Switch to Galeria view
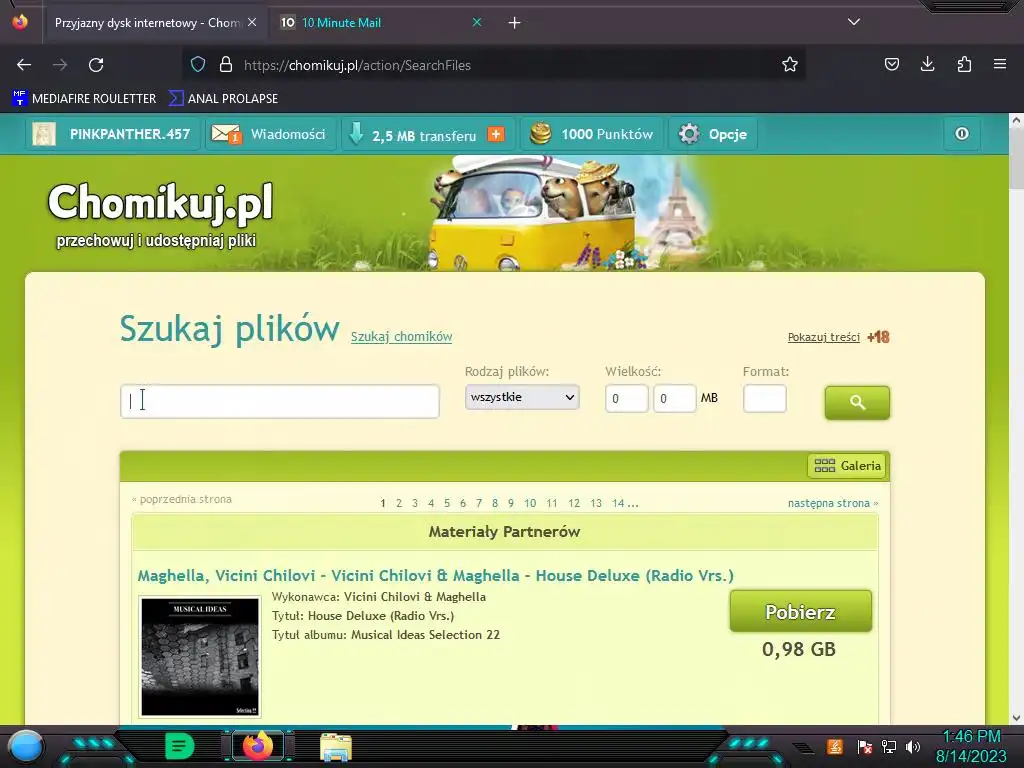The image size is (1024, 768). (x=847, y=466)
